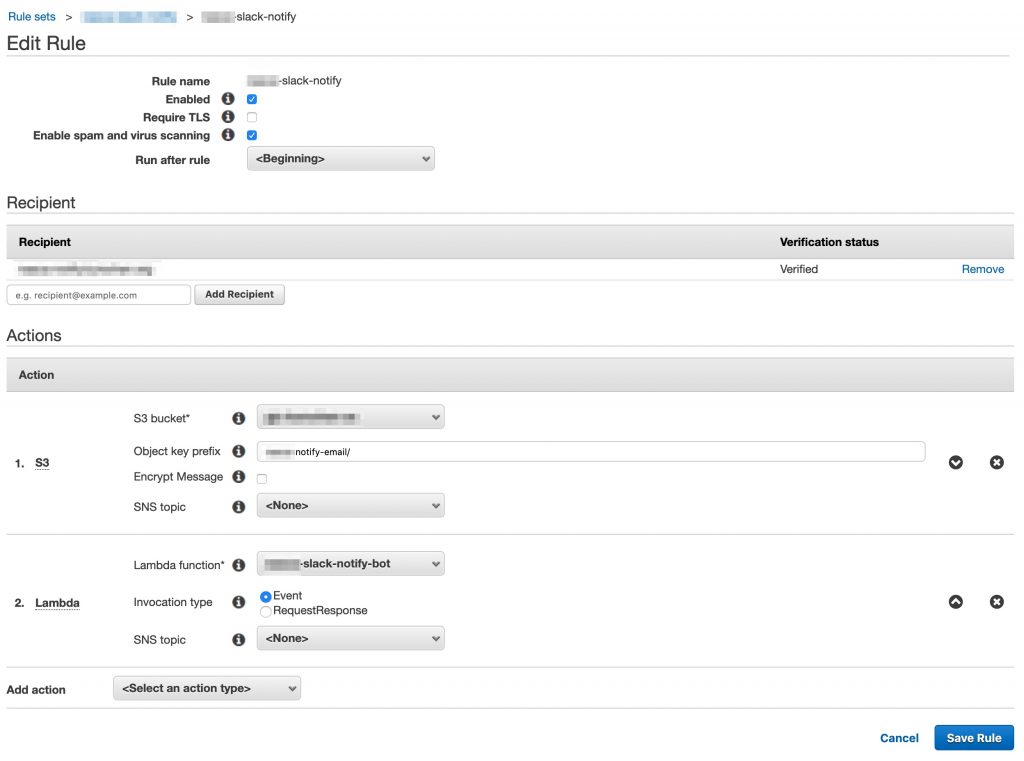This screenshot has height=761, width=1024.
Task: Open the Run after rule dropdown
Action: [340, 158]
